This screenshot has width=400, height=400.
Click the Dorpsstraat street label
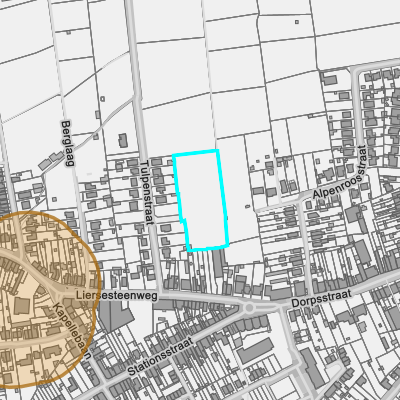pos(321,298)
